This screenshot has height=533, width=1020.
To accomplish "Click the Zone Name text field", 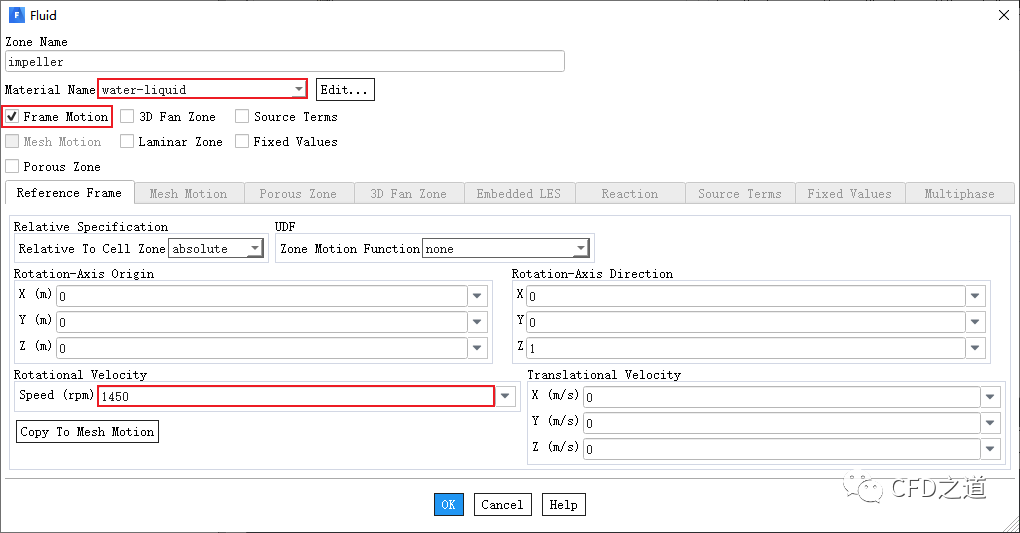I will tap(285, 62).
